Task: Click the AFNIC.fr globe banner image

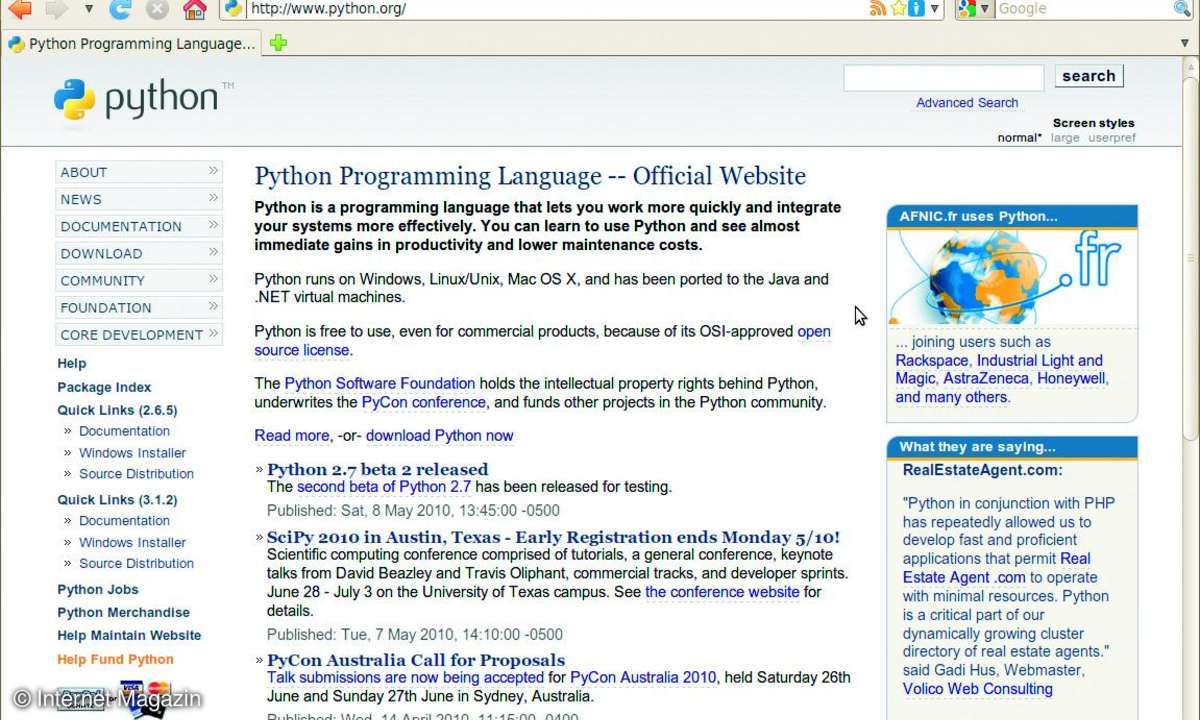Action: coord(1011,276)
